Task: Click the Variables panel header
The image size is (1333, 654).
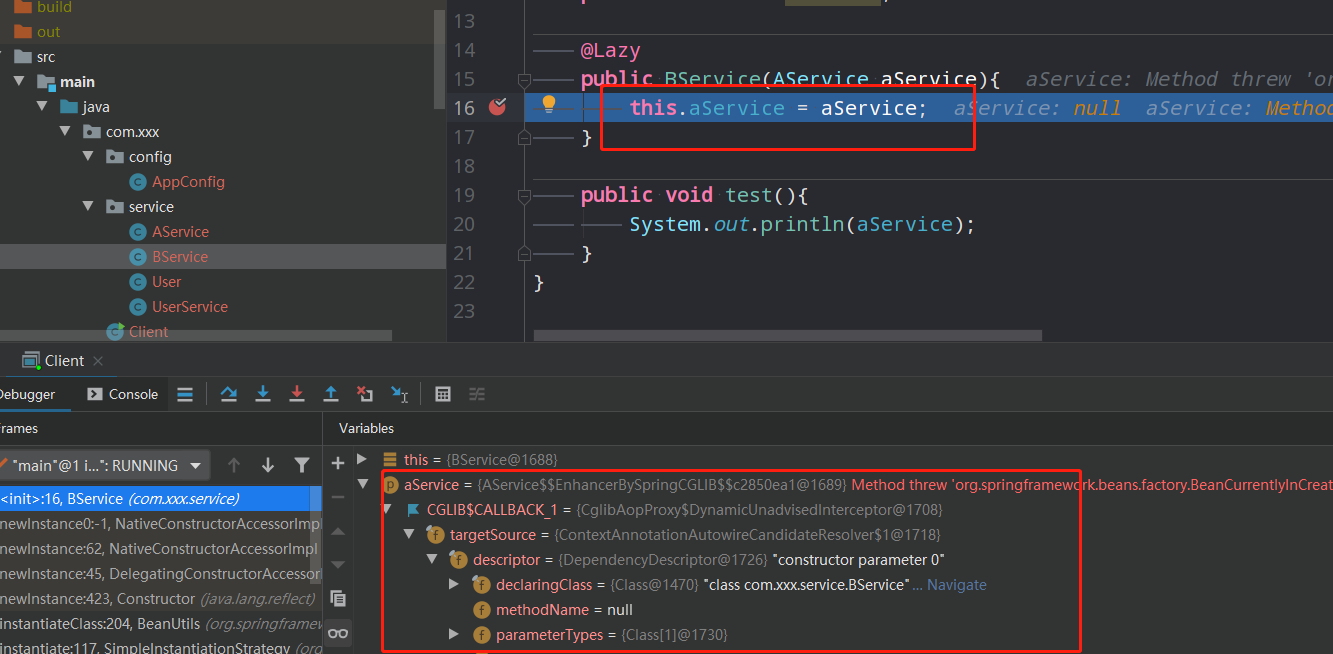Action: click(x=366, y=428)
